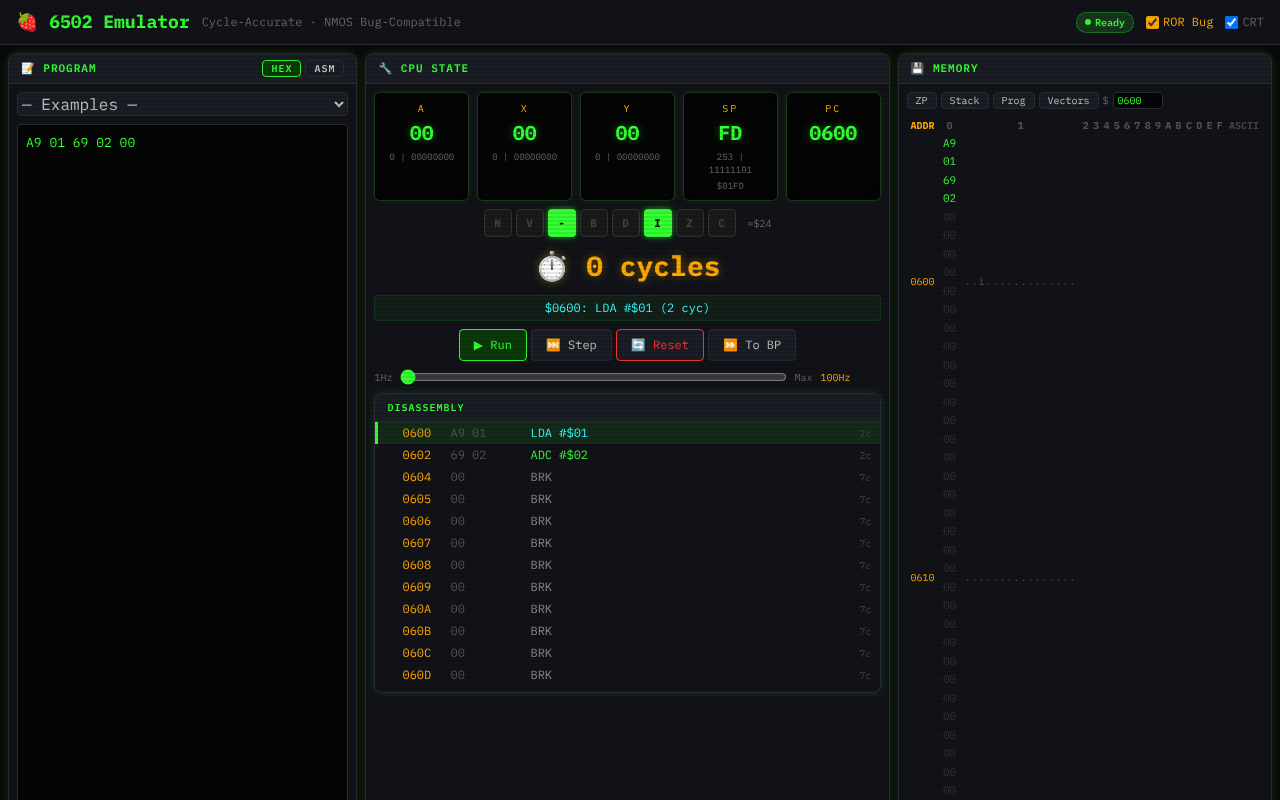Click disassembly row 060B BRK

(627, 631)
